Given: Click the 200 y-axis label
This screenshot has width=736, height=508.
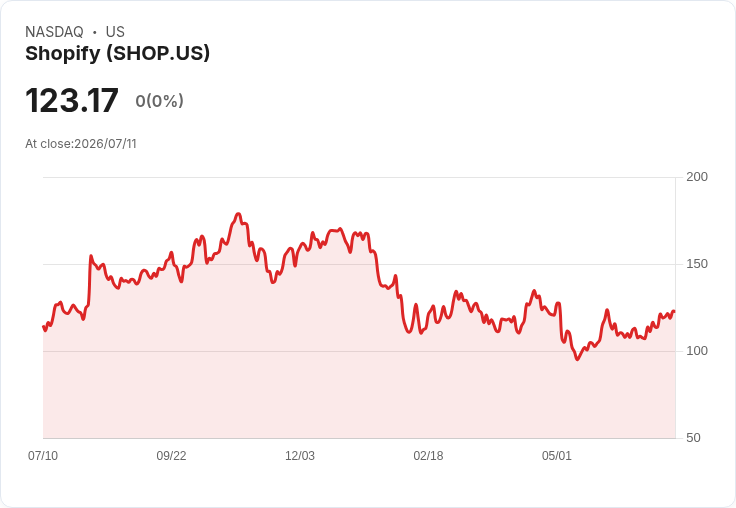Looking at the screenshot, I should (x=697, y=177).
